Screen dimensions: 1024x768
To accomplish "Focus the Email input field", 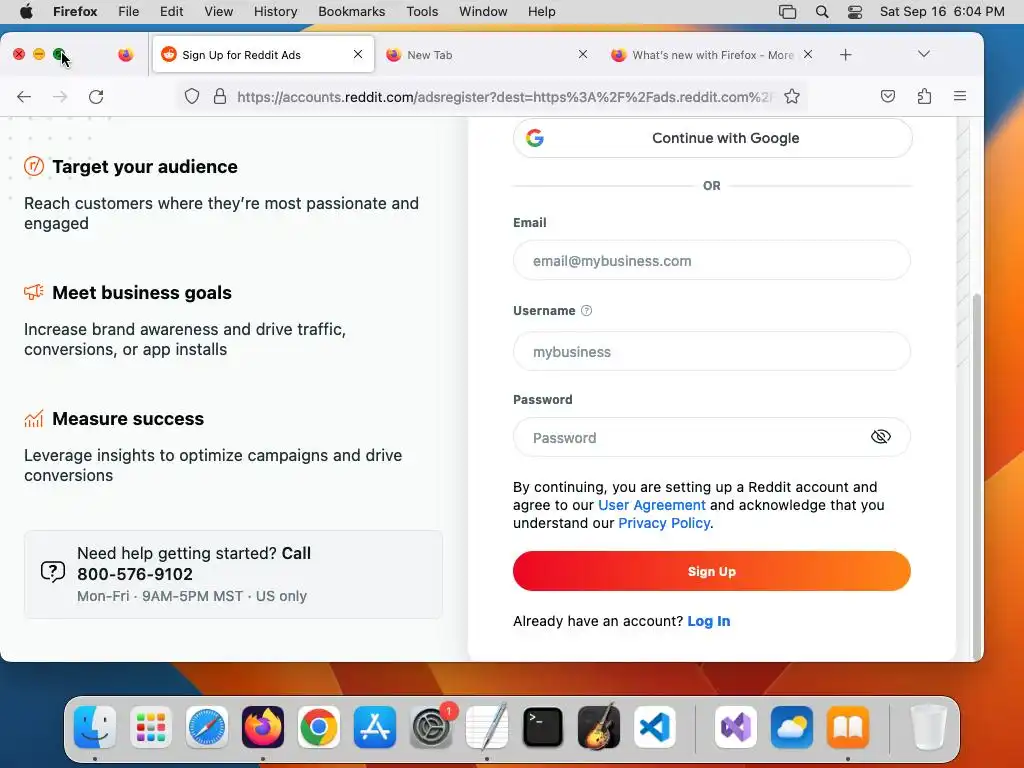I will click(712, 261).
